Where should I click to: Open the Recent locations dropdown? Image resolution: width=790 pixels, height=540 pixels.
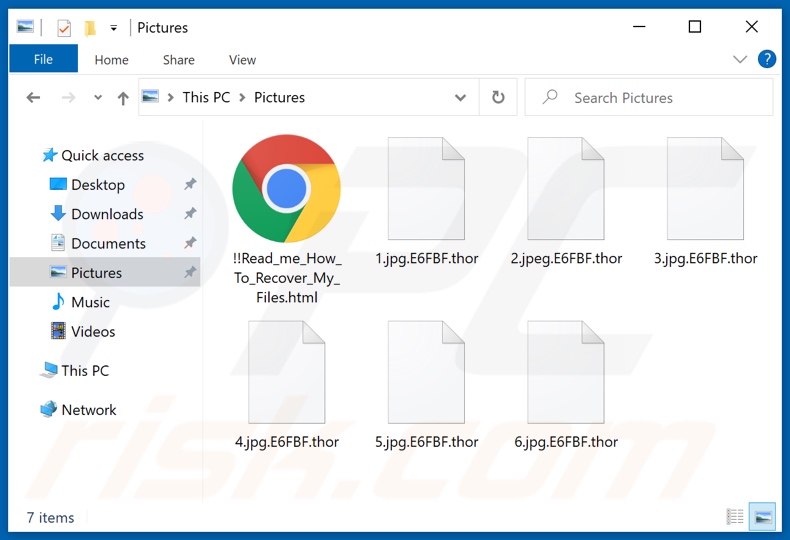point(98,98)
